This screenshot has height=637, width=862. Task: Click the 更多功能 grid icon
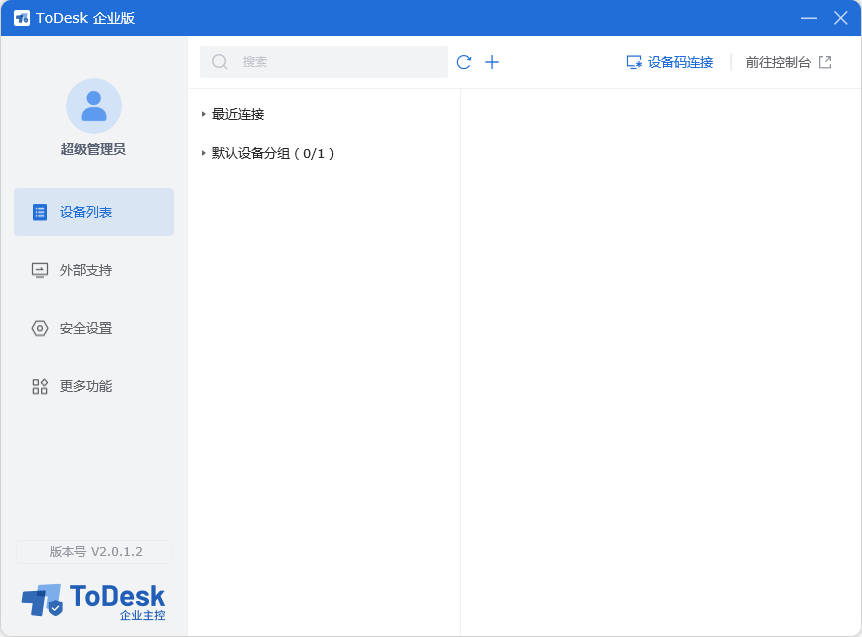tap(40, 386)
